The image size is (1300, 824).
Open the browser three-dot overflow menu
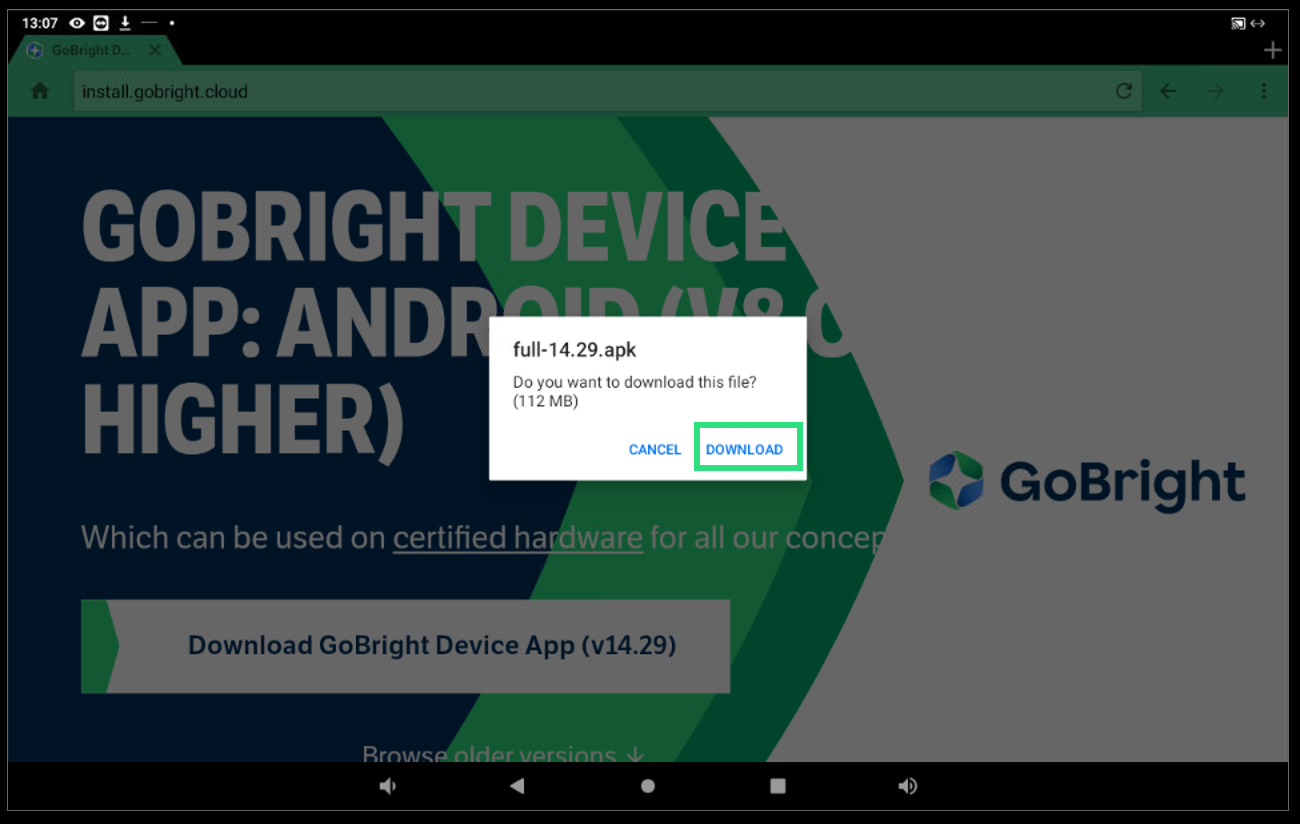(x=1264, y=91)
